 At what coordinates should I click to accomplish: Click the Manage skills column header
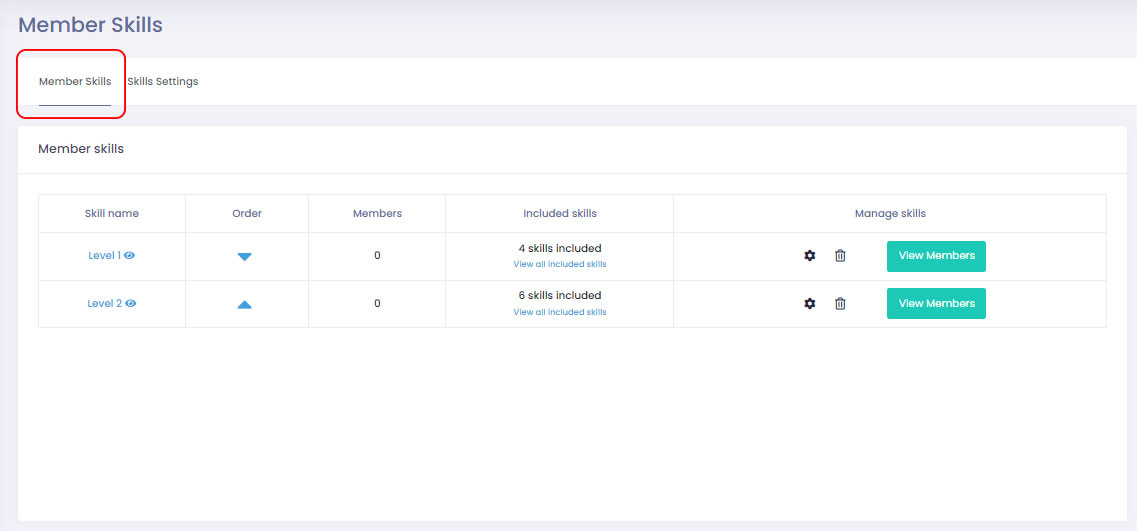(890, 214)
